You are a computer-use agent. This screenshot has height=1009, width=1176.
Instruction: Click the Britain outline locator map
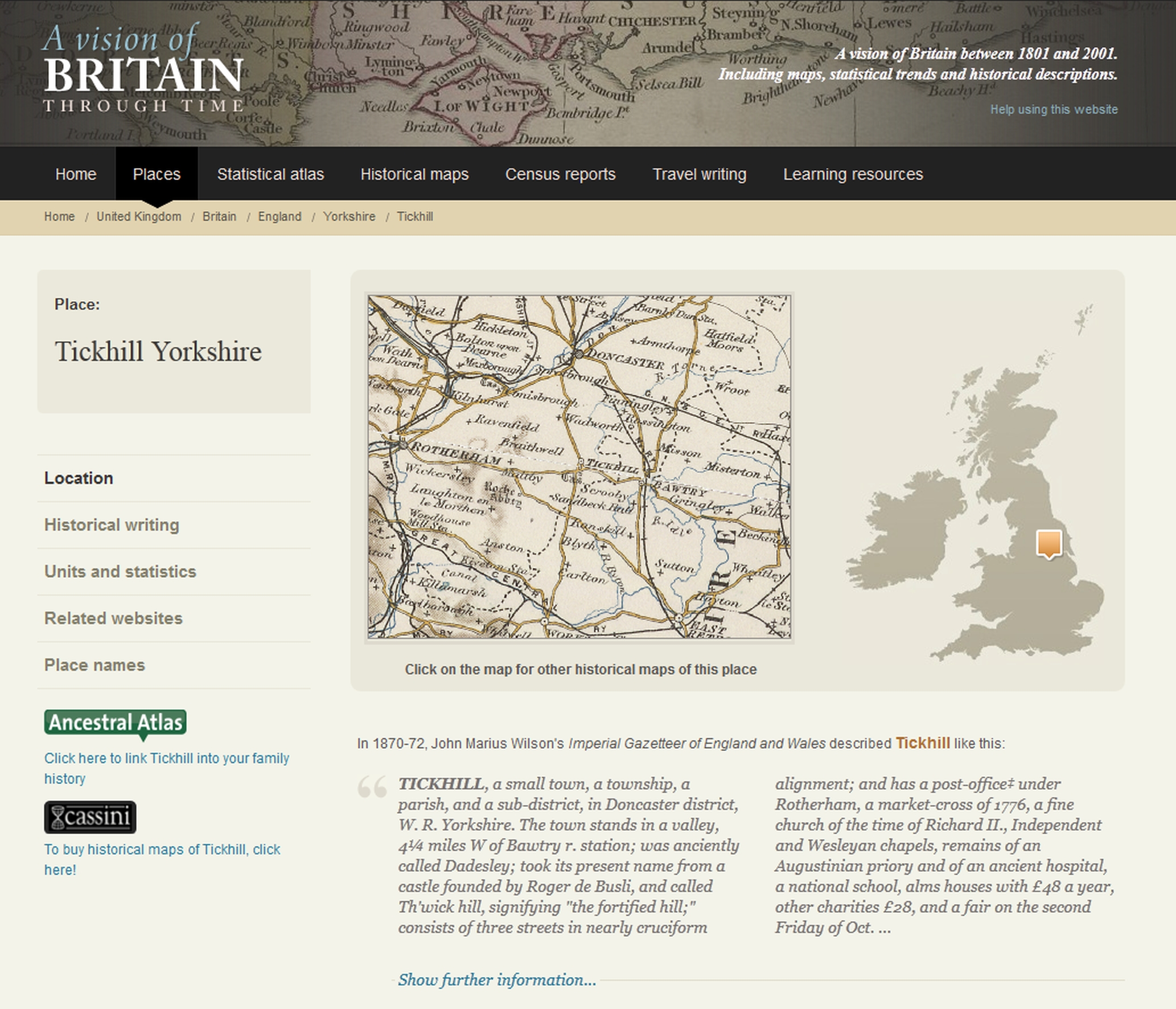(974, 484)
